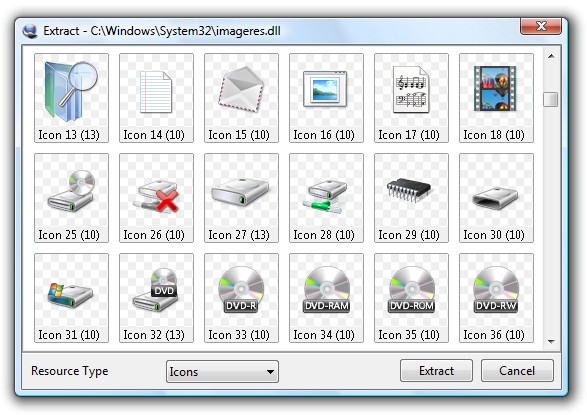The width and height of the screenshot is (587, 415).
Task: Close the Extract dialog window
Action: click(541, 26)
